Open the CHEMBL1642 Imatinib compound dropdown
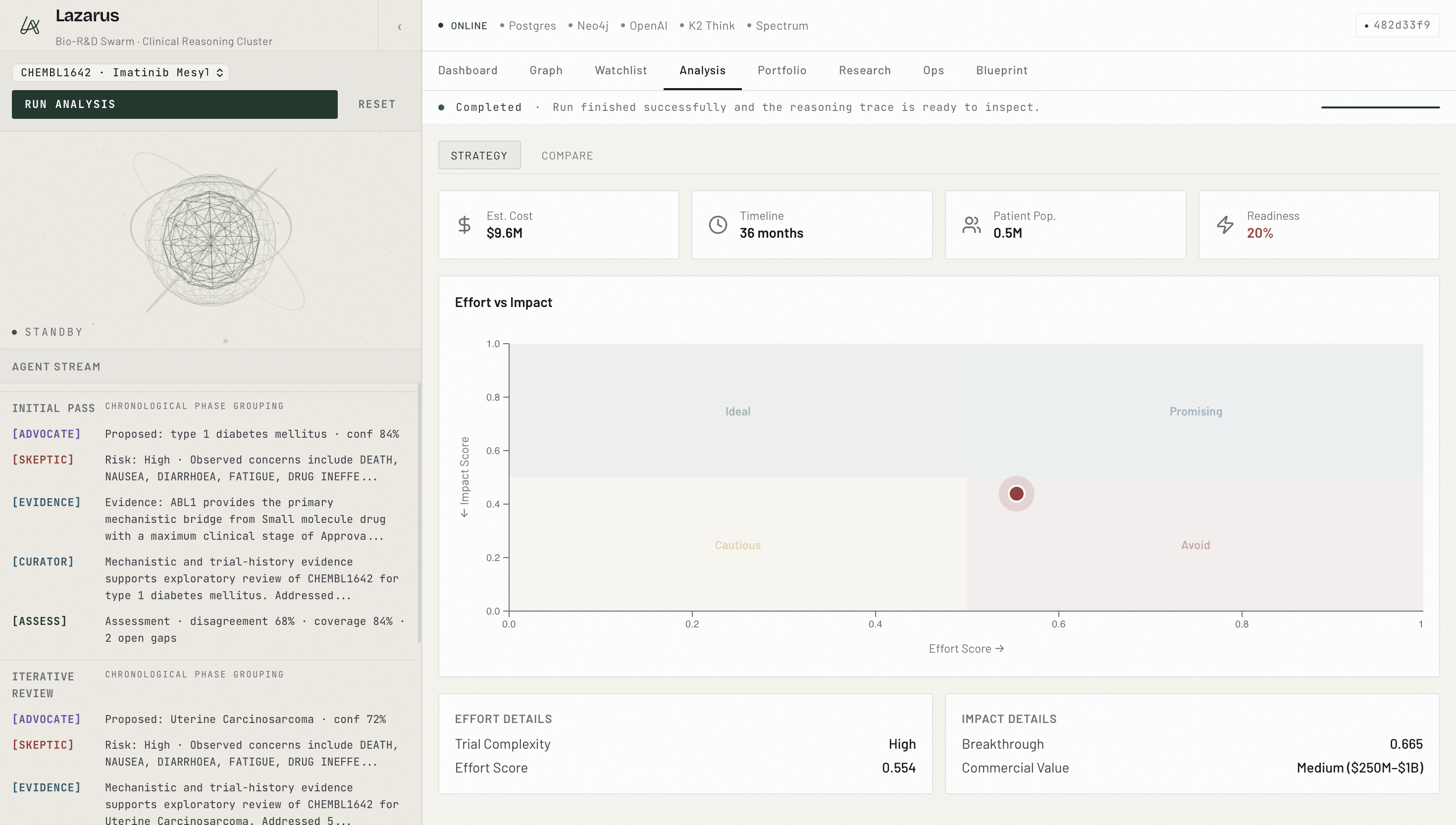This screenshot has width=1456, height=825. (121, 72)
